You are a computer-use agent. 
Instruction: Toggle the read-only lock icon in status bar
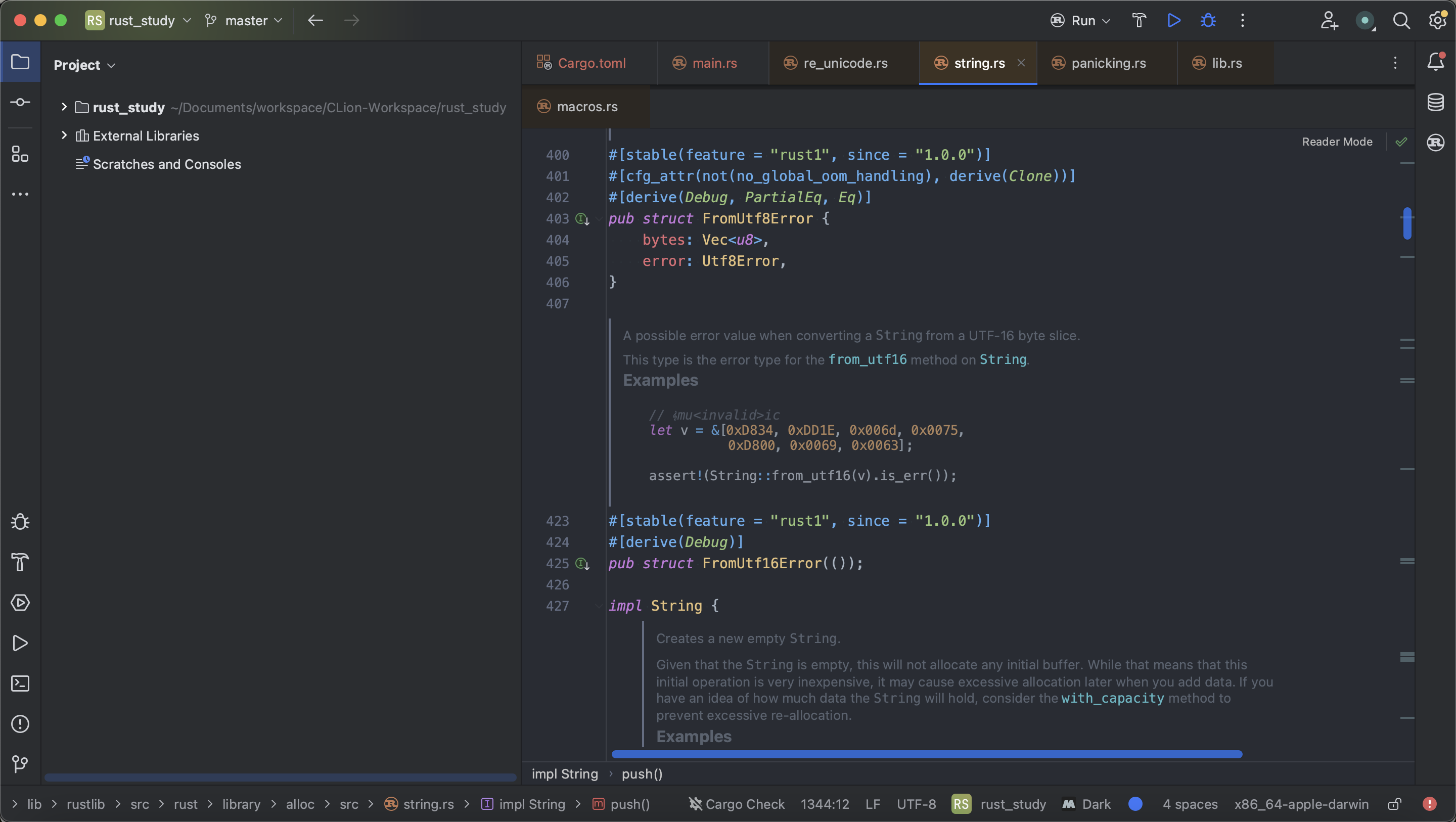coord(1394,804)
